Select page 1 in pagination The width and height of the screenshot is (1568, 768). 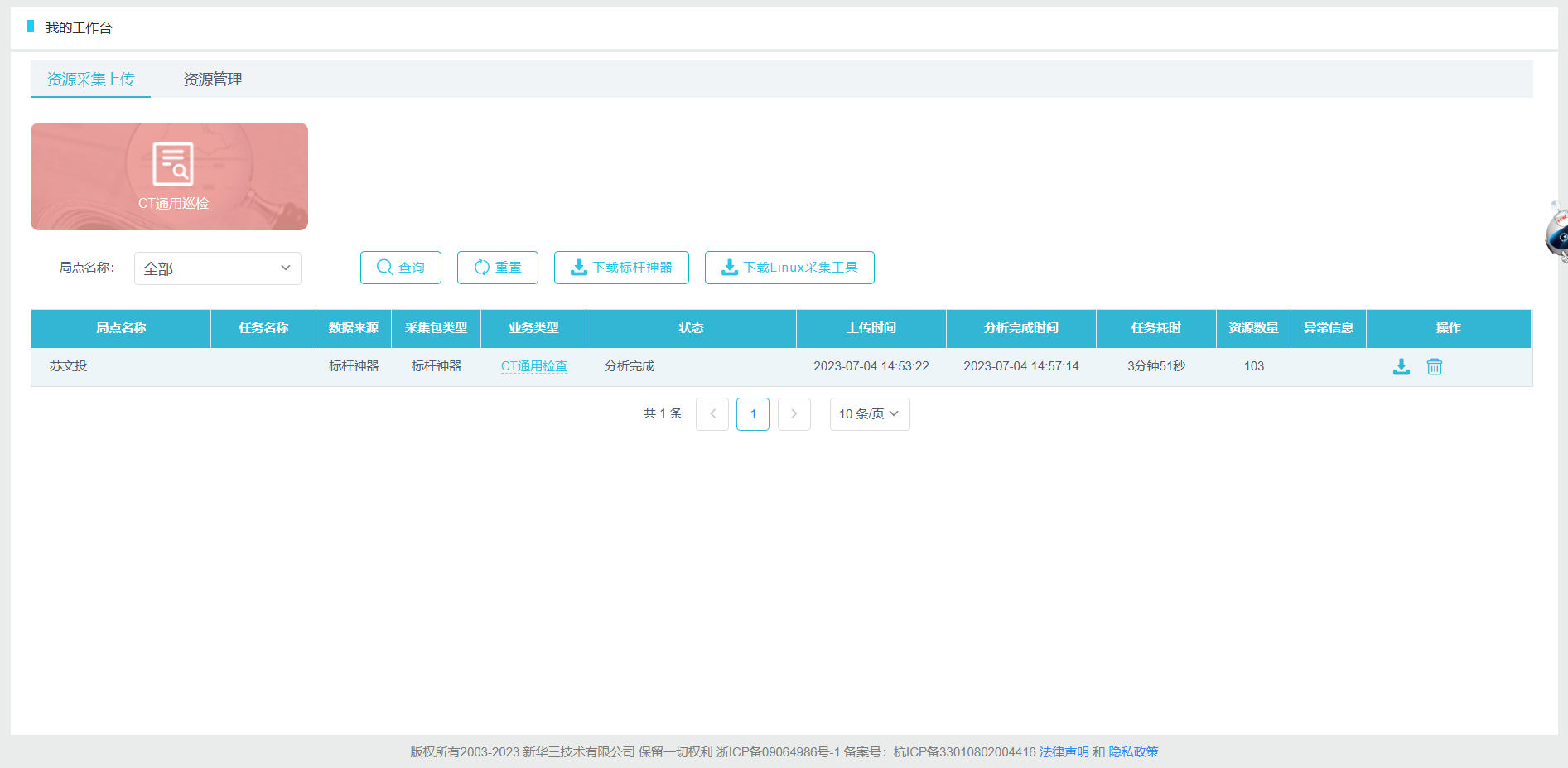tap(753, 414)
